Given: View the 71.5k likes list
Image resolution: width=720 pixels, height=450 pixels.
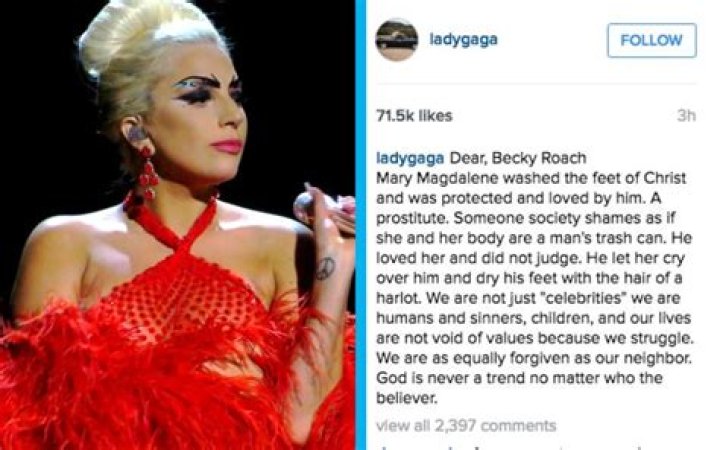Looking at the screenshot, I should 414,116.
